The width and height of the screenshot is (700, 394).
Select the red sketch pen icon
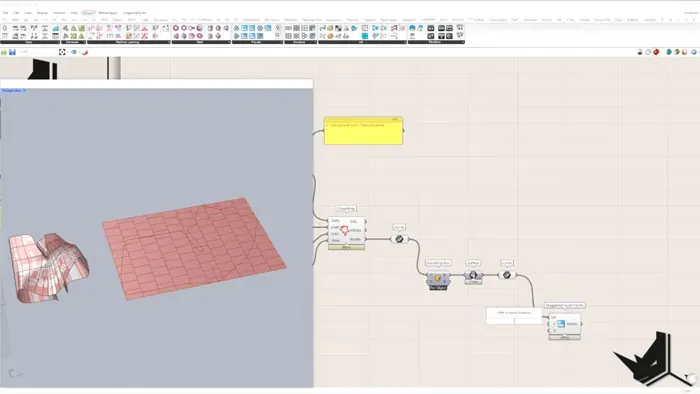pyautogui.click(x=85, y=52)
